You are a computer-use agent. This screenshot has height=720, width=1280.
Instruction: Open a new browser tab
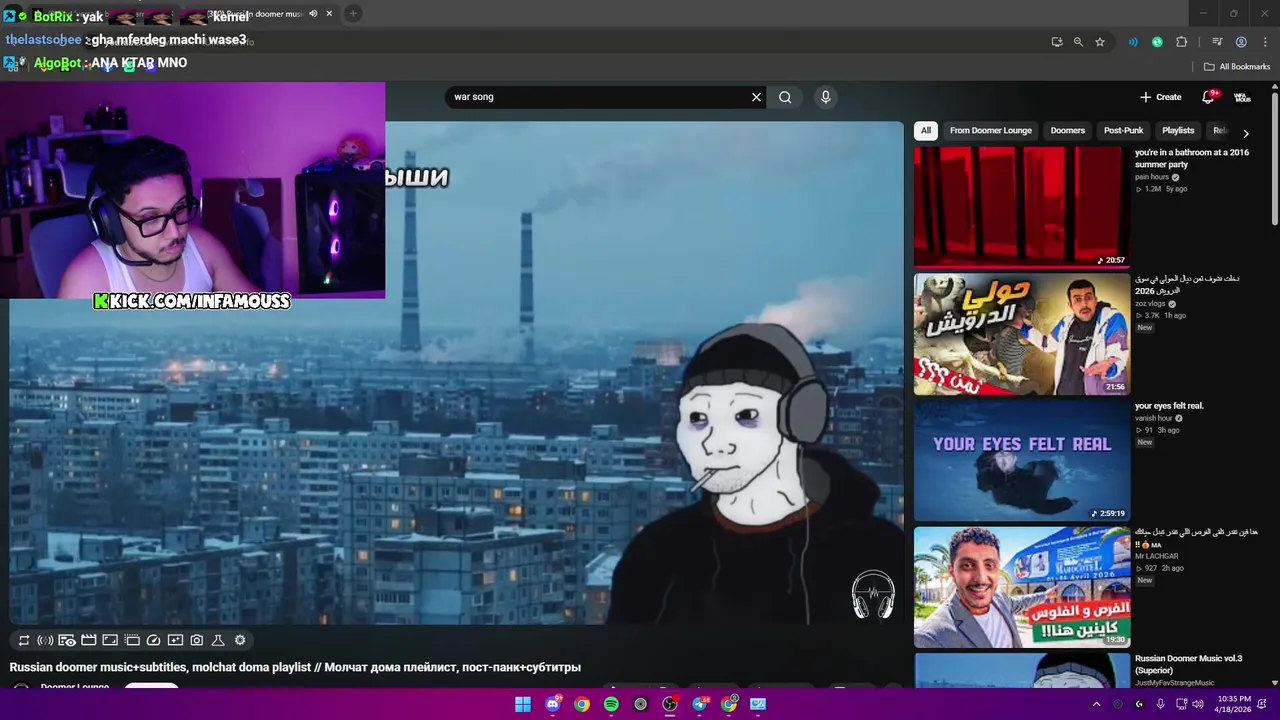[x=353, y=14]
